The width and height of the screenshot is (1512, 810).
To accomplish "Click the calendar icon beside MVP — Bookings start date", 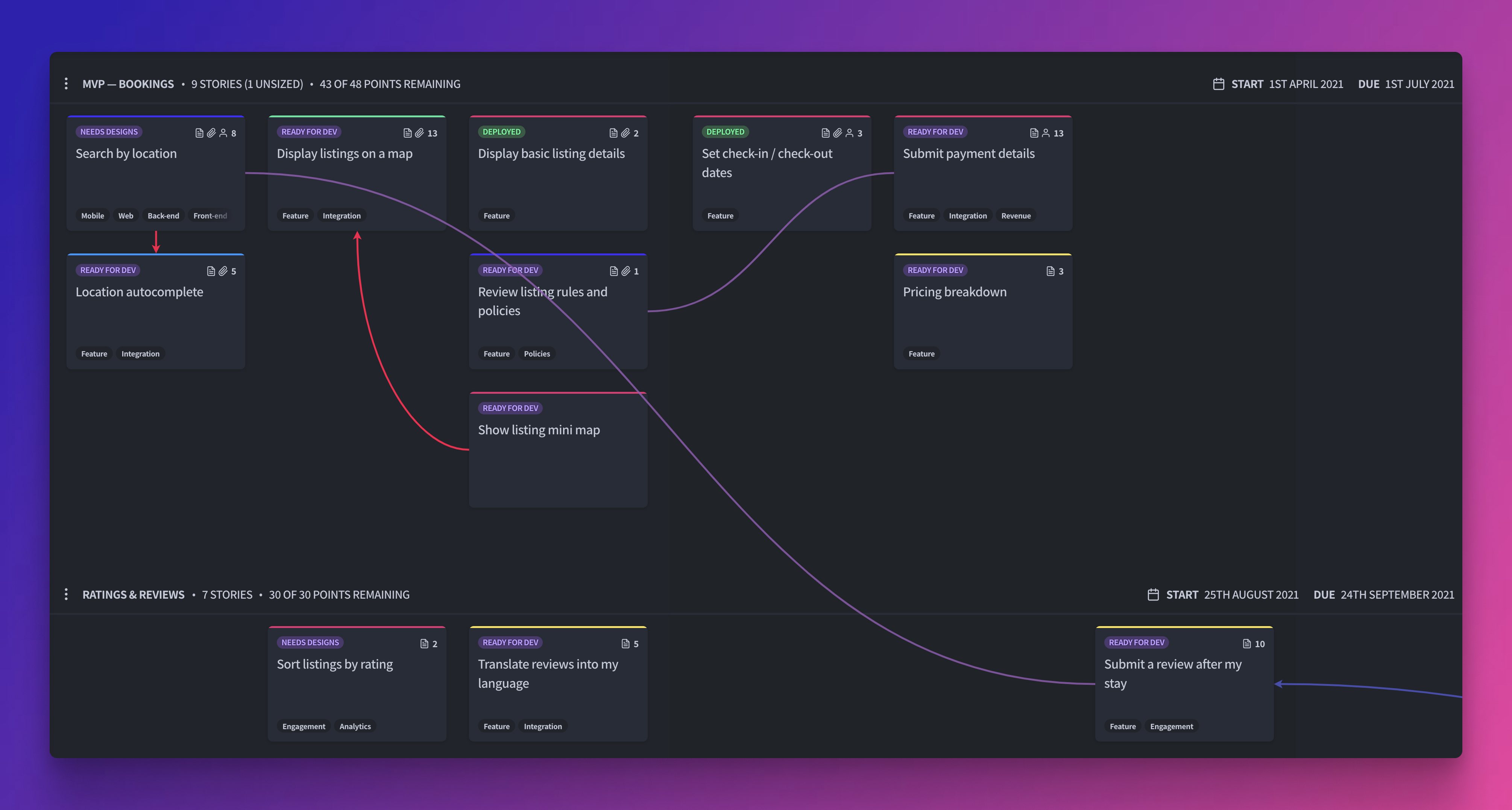I will [x=1219, y=83].
